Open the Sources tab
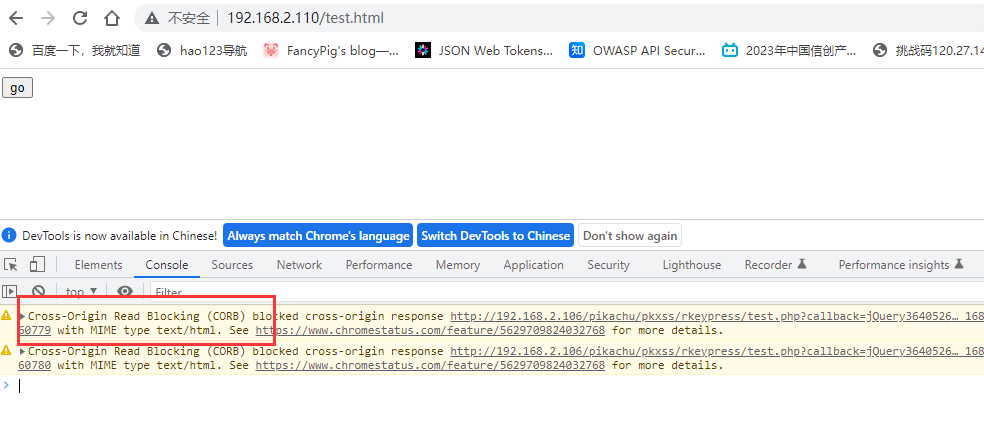Image resolution: width=984 pixels, height=430 pixels. pos(232,265)
